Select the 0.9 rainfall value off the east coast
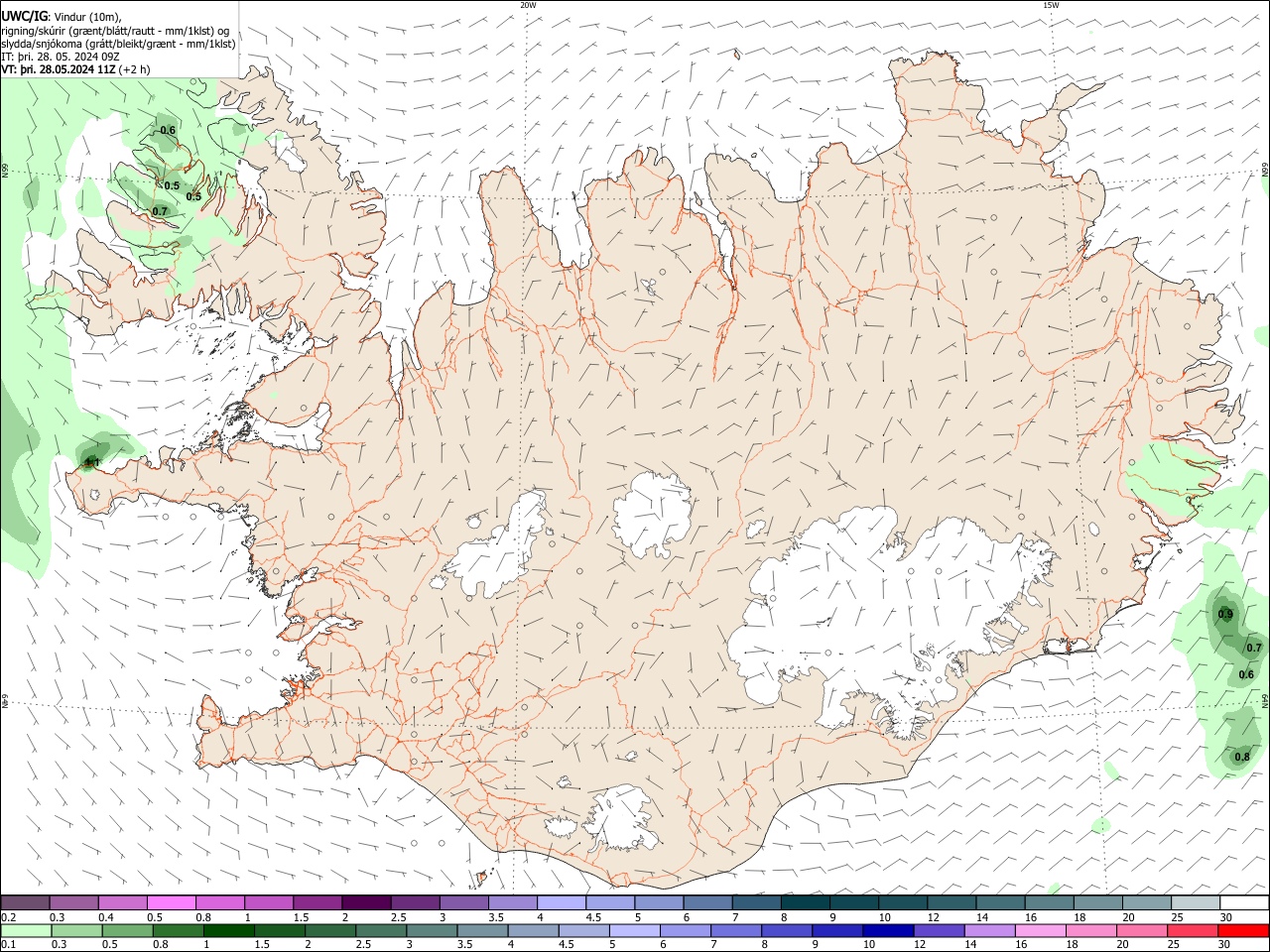Screen dimensions: 1270x952 pyautogui.click(x=1225, y=615)
